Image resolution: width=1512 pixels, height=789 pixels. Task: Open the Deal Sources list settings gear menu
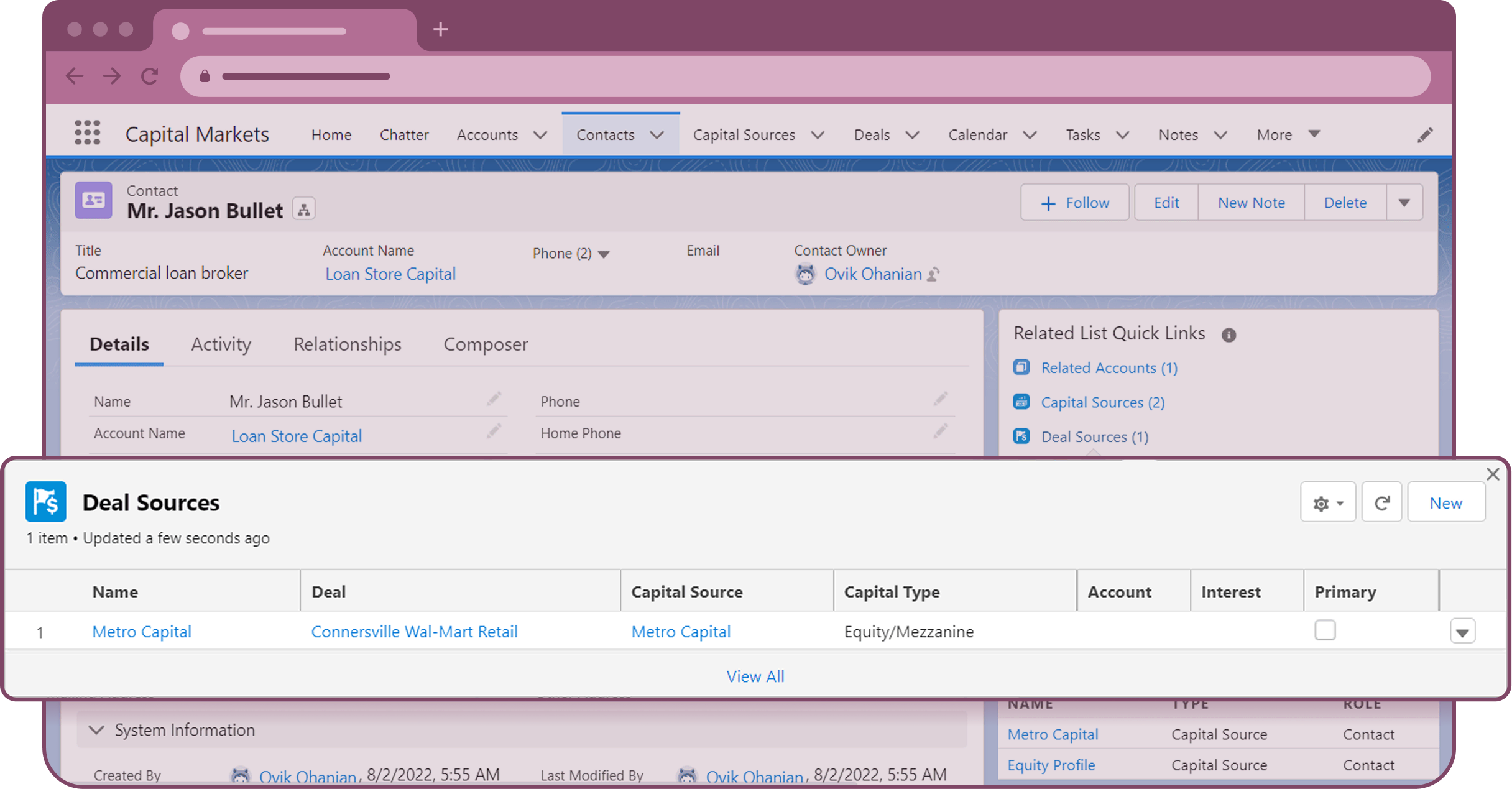[1328, 502]
